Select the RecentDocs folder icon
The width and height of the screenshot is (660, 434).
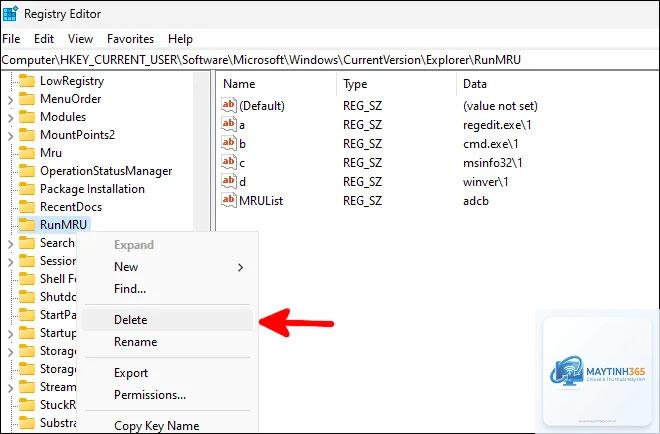click(x=27, y=207)
